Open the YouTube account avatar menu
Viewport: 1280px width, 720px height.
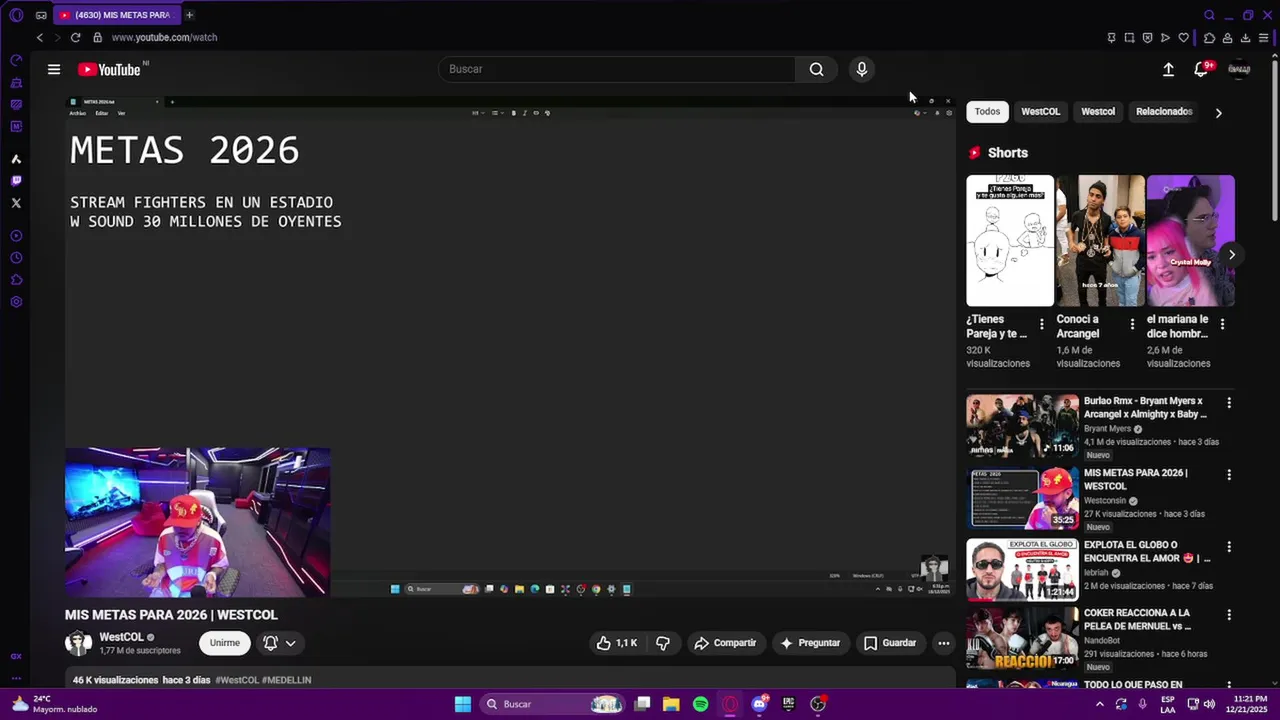pos(1239,69)
